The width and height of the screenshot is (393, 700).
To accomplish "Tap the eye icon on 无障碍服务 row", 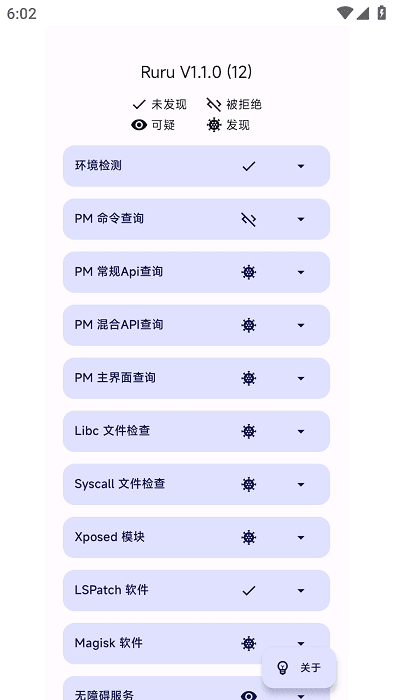I will pyautogui.click(x=249, y=696).
